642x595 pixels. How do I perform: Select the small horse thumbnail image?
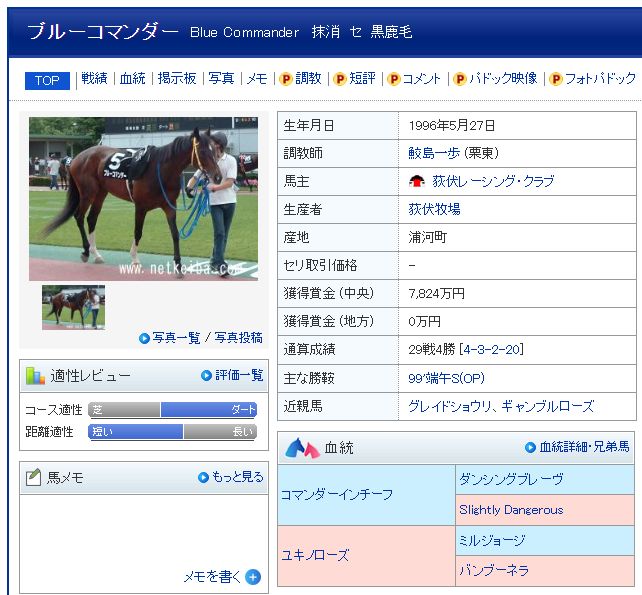(73, 308)
